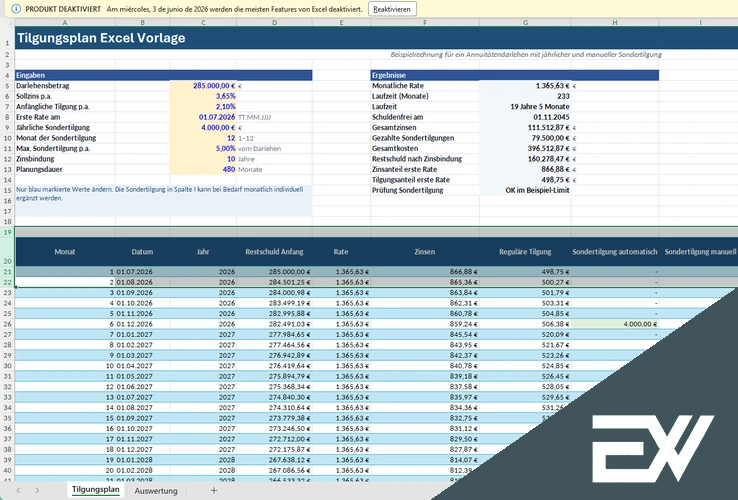Select the Sollzins p.a. value 3,65%
738x500 pixels.
pos(203,96)
